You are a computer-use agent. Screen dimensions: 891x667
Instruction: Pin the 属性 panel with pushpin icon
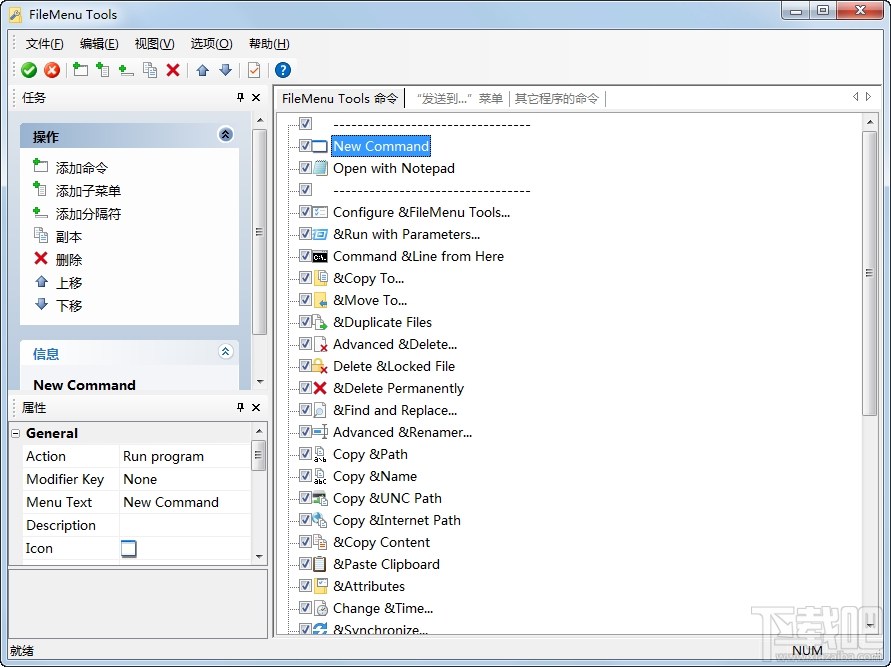coord(240,407)
